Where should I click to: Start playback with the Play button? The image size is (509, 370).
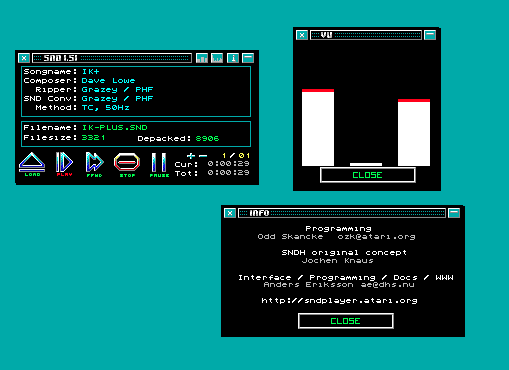(64, 164)
